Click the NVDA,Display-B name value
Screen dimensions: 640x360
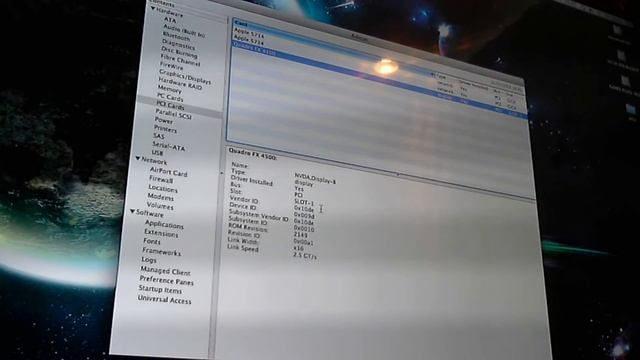point(315,178)
